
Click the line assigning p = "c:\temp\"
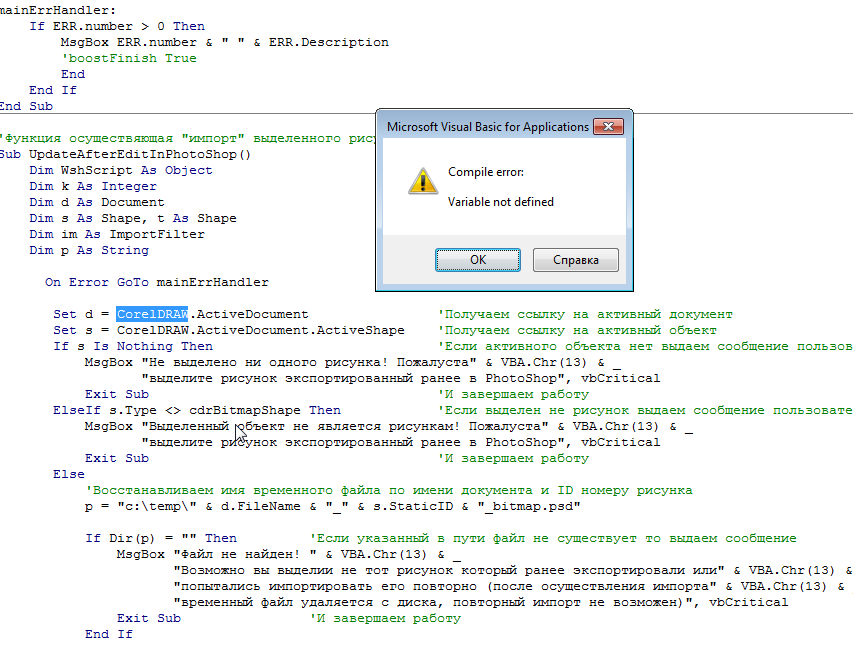point(332,506)
